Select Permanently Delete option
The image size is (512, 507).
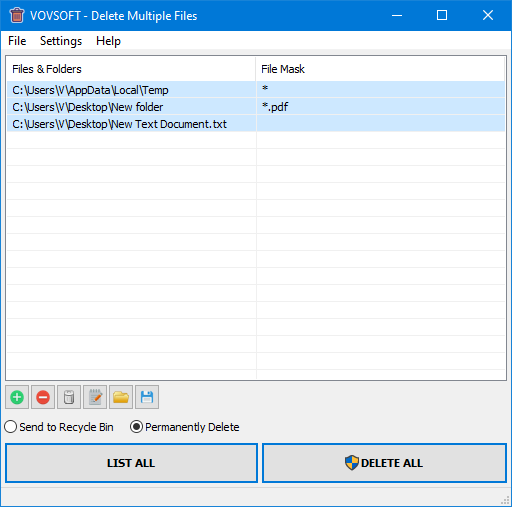tap(185, 427)
